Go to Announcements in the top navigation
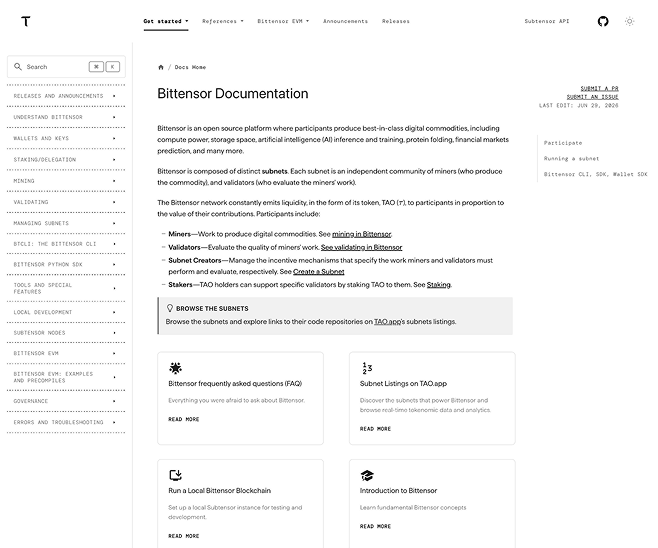 [x=345, y=21]
